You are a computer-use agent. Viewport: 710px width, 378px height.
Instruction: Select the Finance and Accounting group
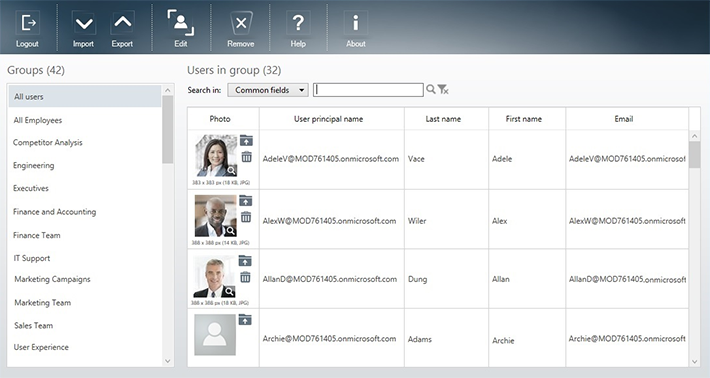pyautogui.click(x=54, y=212)
